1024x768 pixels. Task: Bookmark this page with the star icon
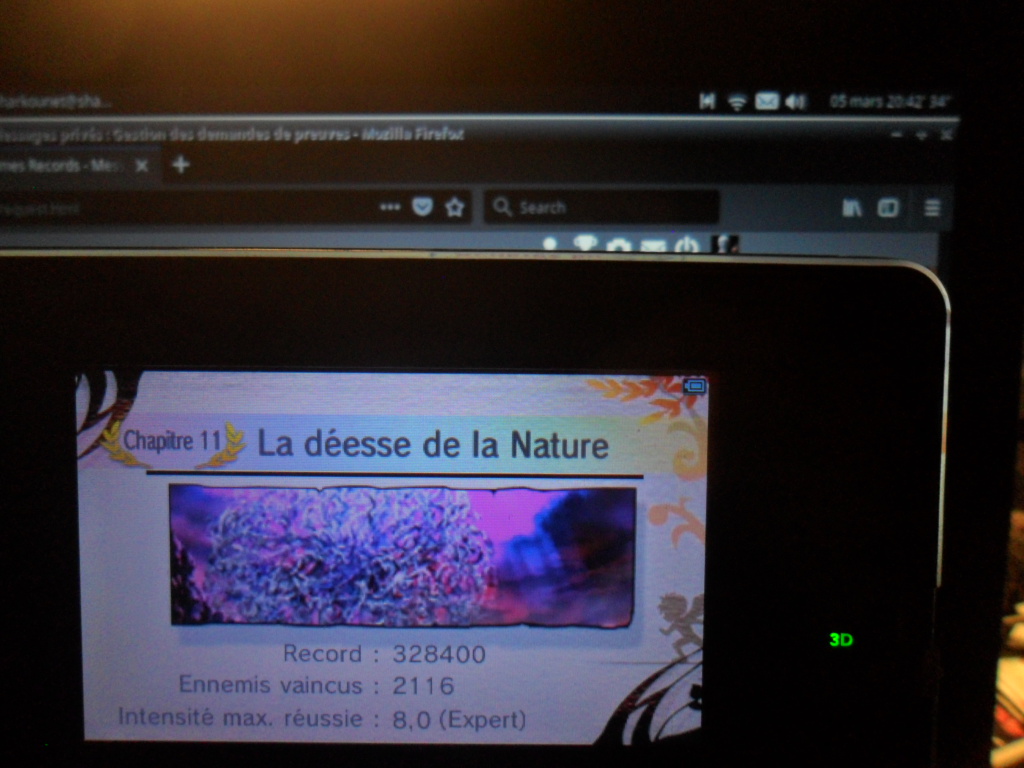click(455, 207)
